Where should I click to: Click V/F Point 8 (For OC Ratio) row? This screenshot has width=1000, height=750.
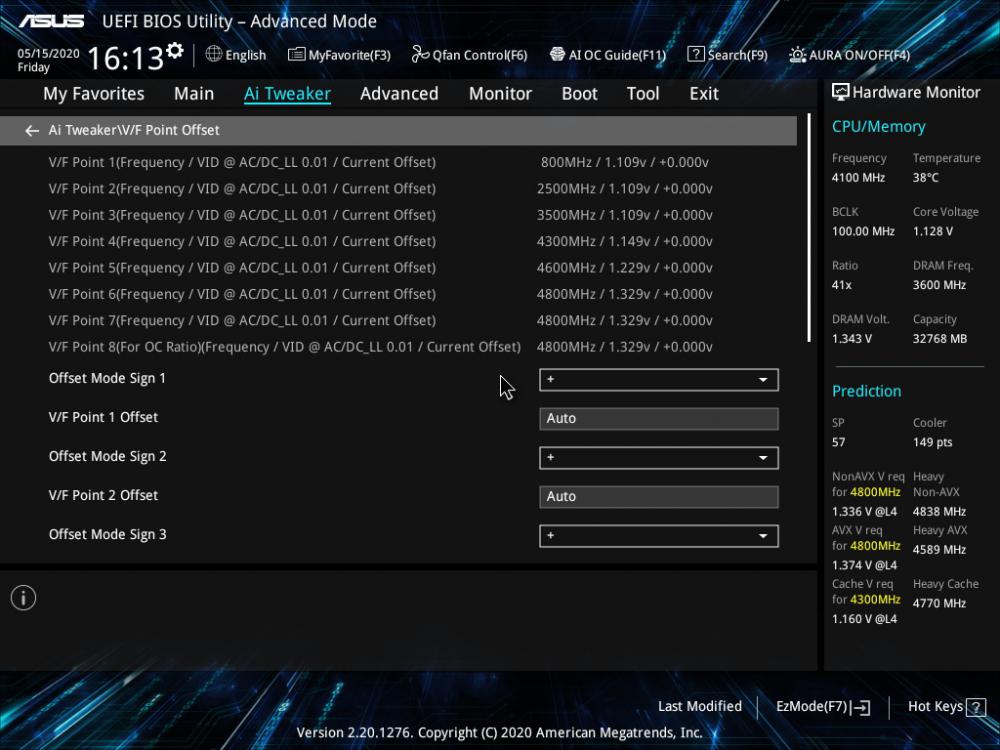pyautogui.click(x=284, y=348)
